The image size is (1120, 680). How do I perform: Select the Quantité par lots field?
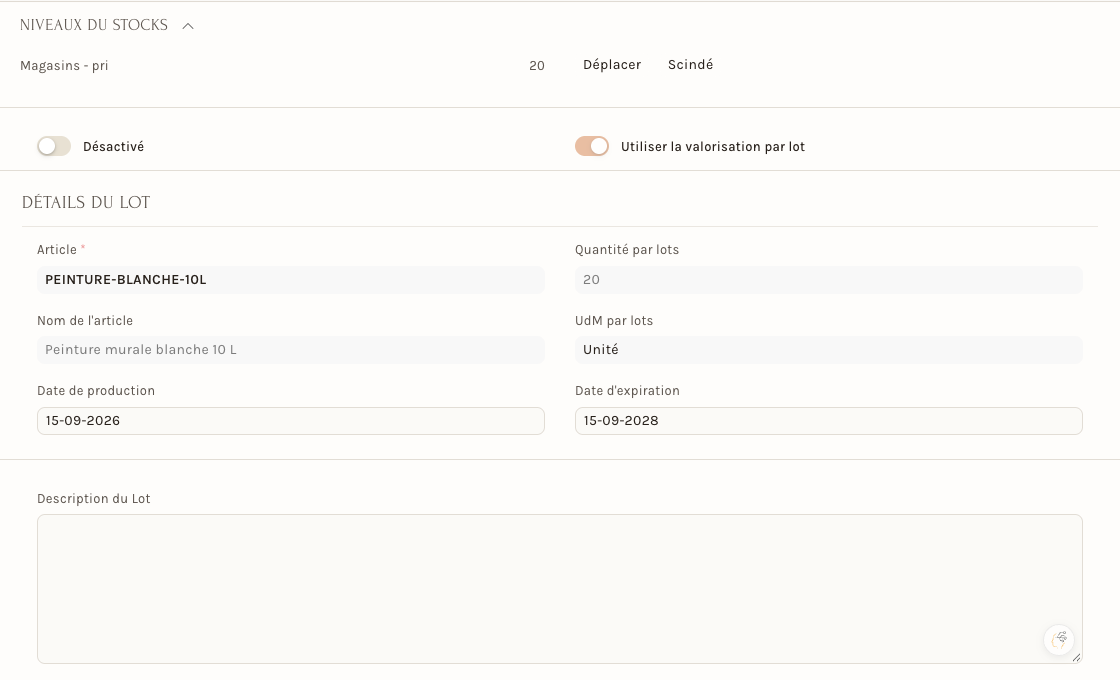click(x=829, y=280)
